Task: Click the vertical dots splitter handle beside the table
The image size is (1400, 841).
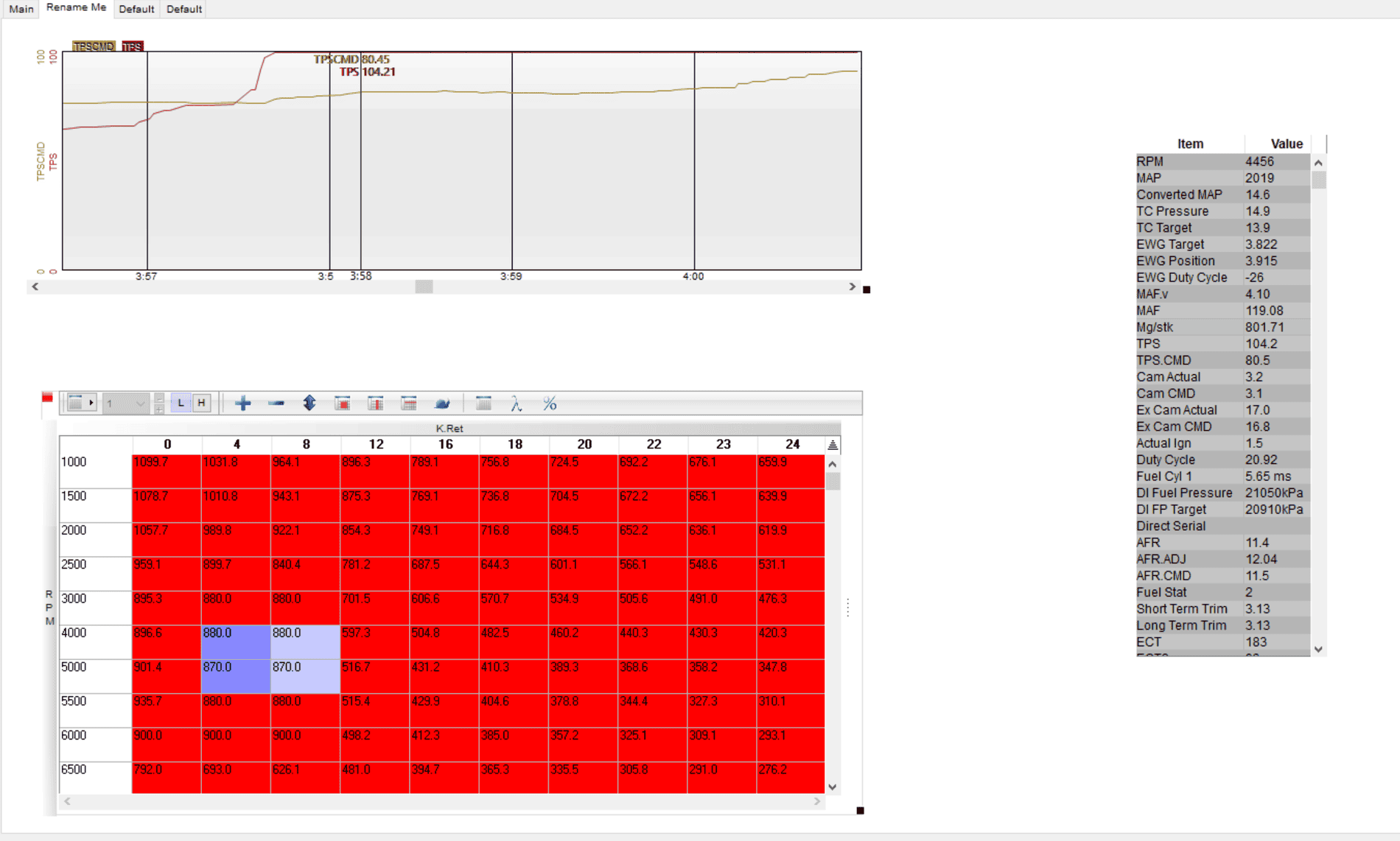Action: [848, 608]
